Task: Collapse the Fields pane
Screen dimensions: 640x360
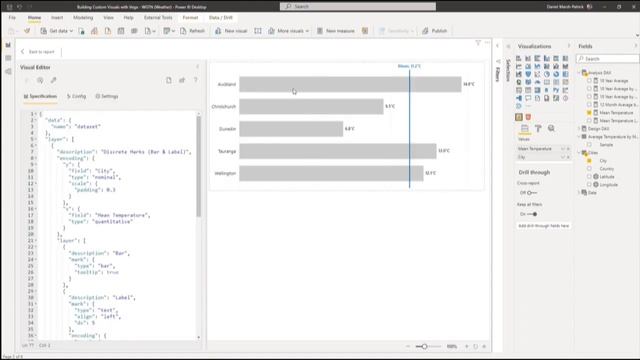Action: (635, 46)
